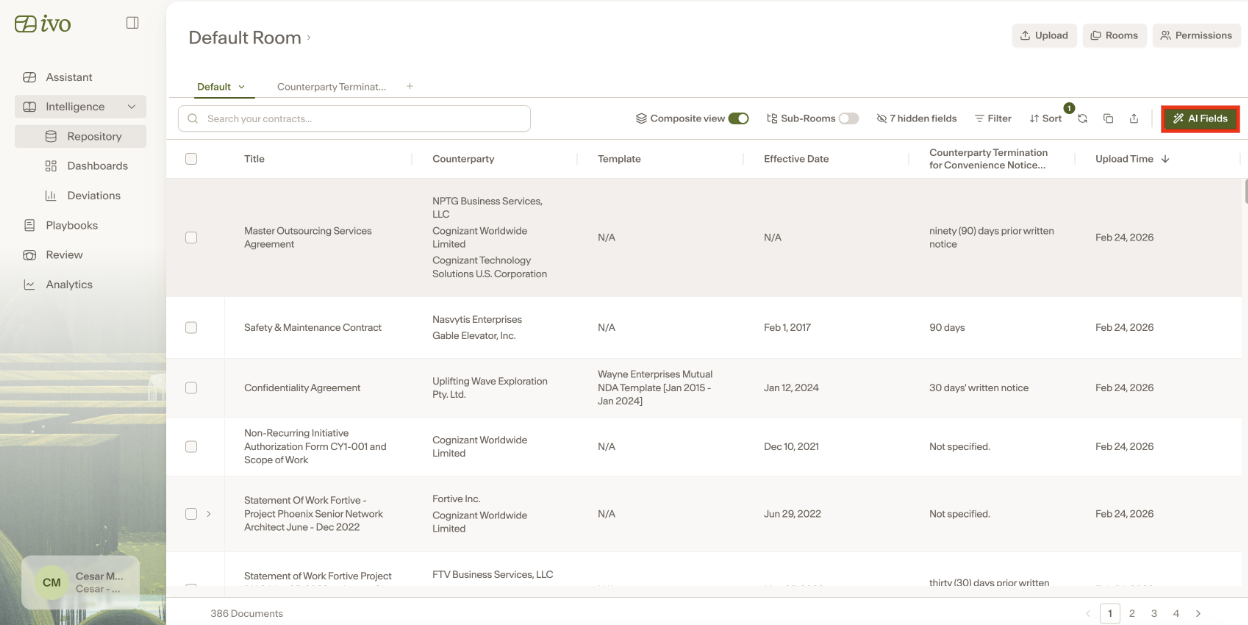This screenshot has height=625, width=1248.
Task: Collapse the Intelligence menu chevron
Action: click(131, 107)
